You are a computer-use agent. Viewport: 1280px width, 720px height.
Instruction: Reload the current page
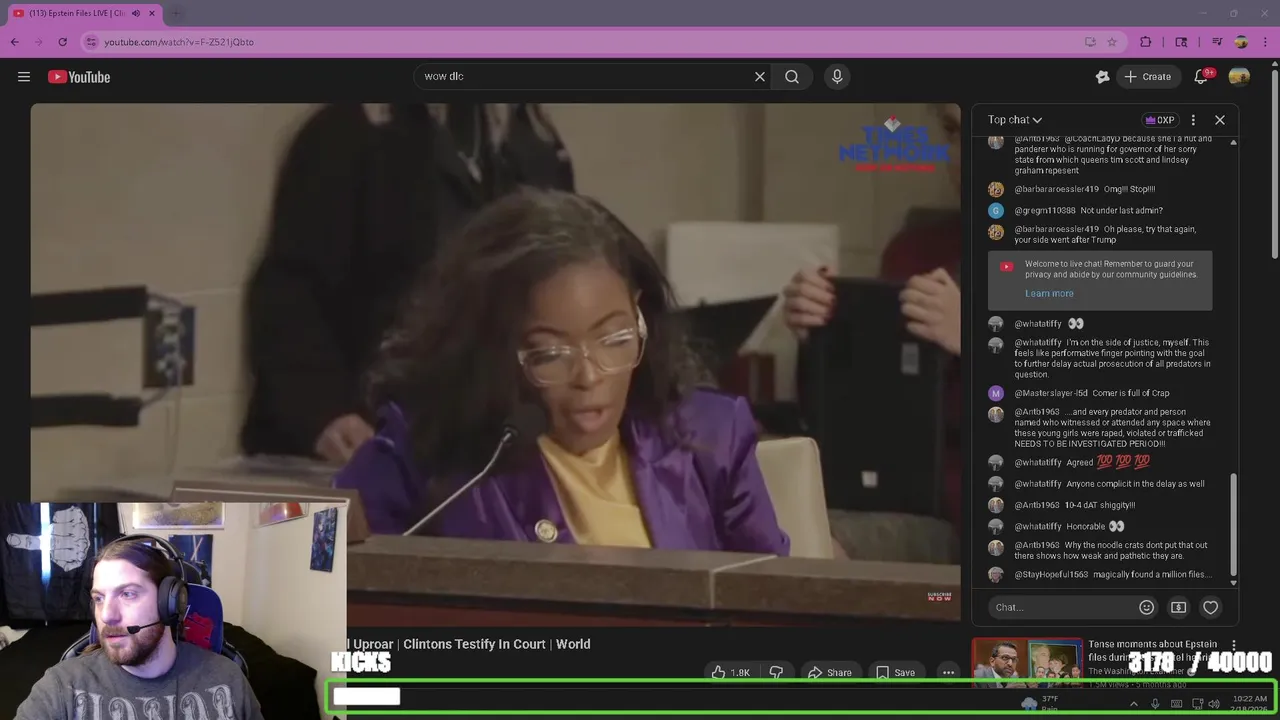(63, 42)
